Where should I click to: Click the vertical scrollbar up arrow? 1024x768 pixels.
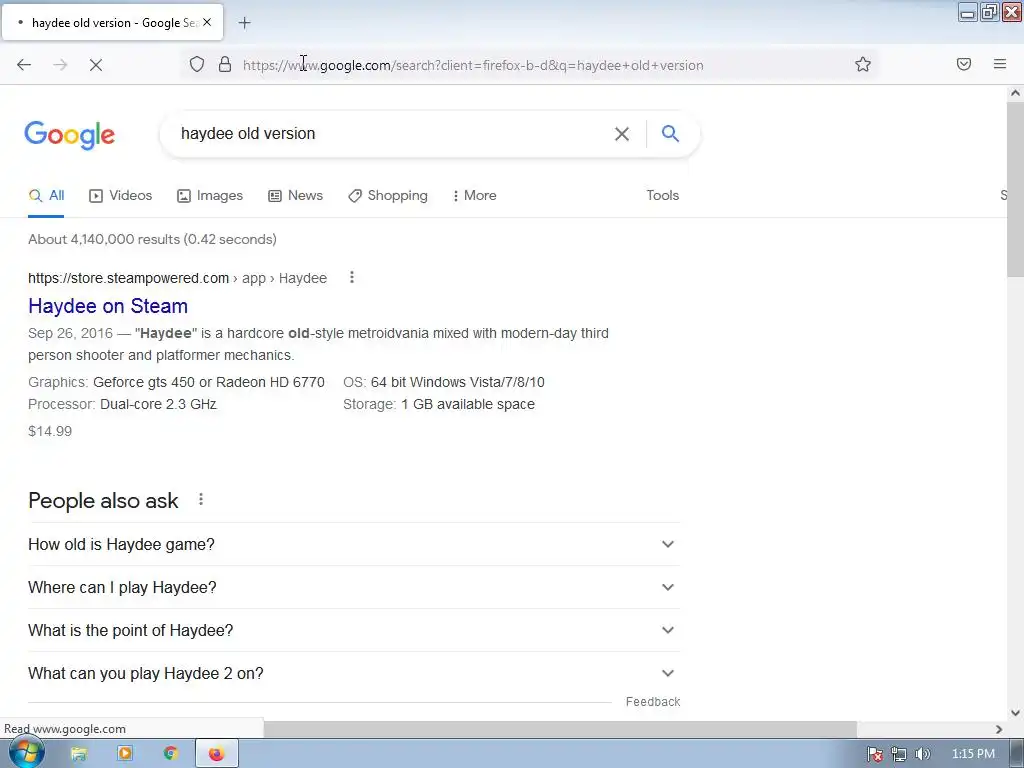[1015, 93]
